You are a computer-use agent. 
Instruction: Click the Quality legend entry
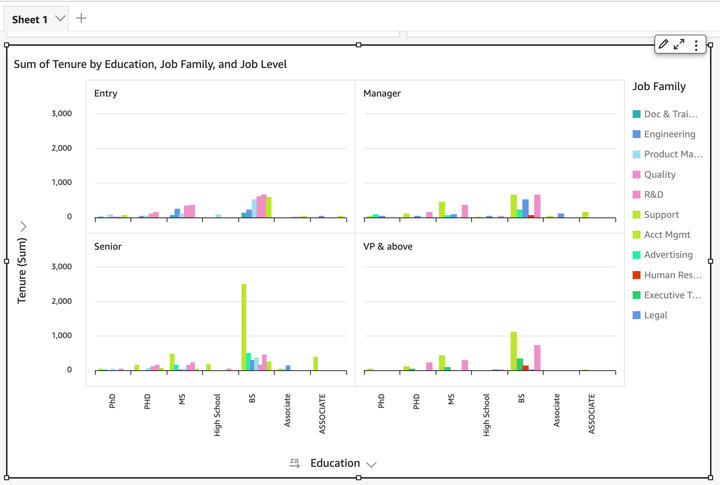tap(659, 174)
